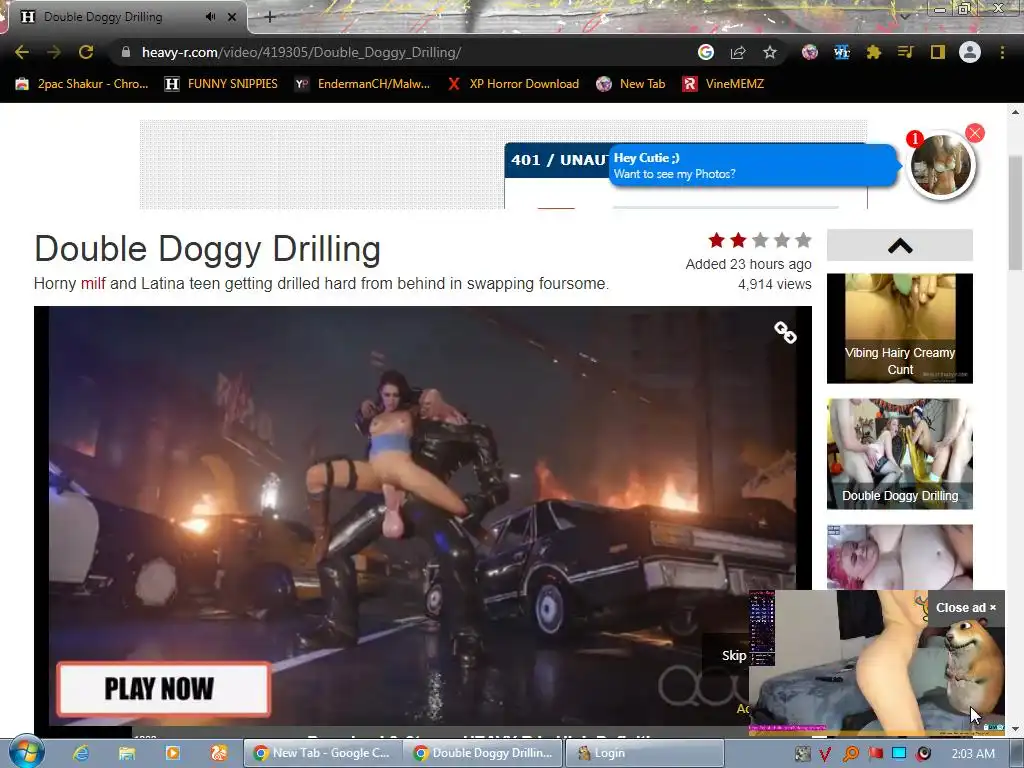Open the XP Horror Download bookmark
1024x768 pixels.
click(x=513, y=84)
